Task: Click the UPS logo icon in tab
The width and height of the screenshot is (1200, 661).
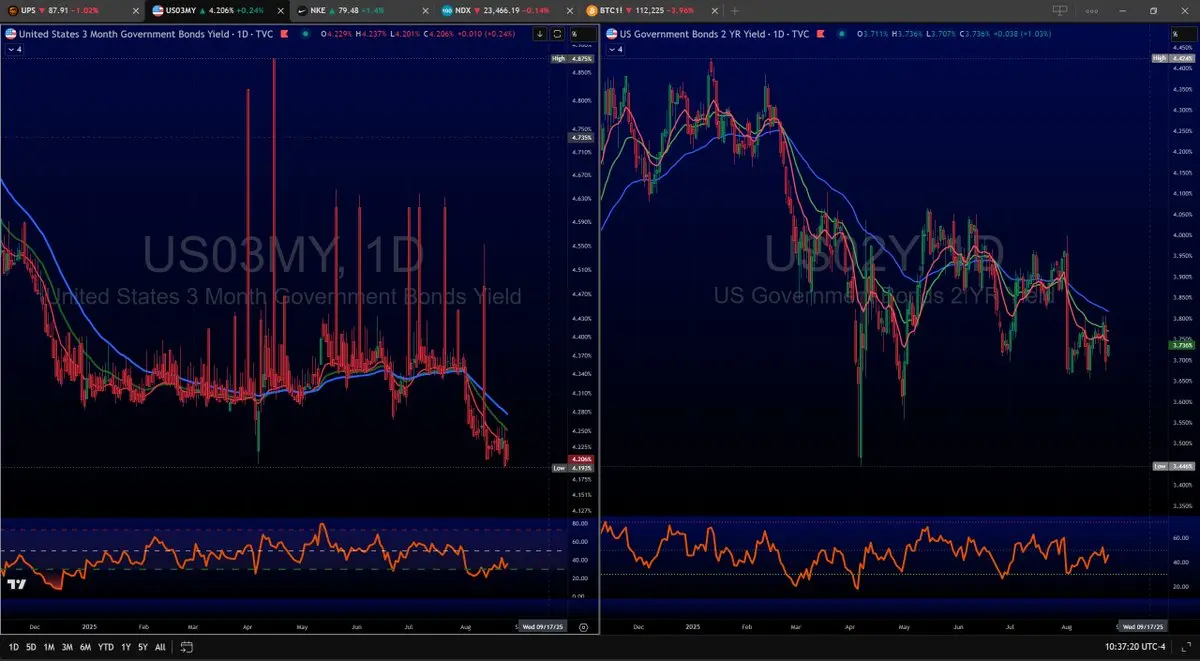Action: (x=12, y=10)
